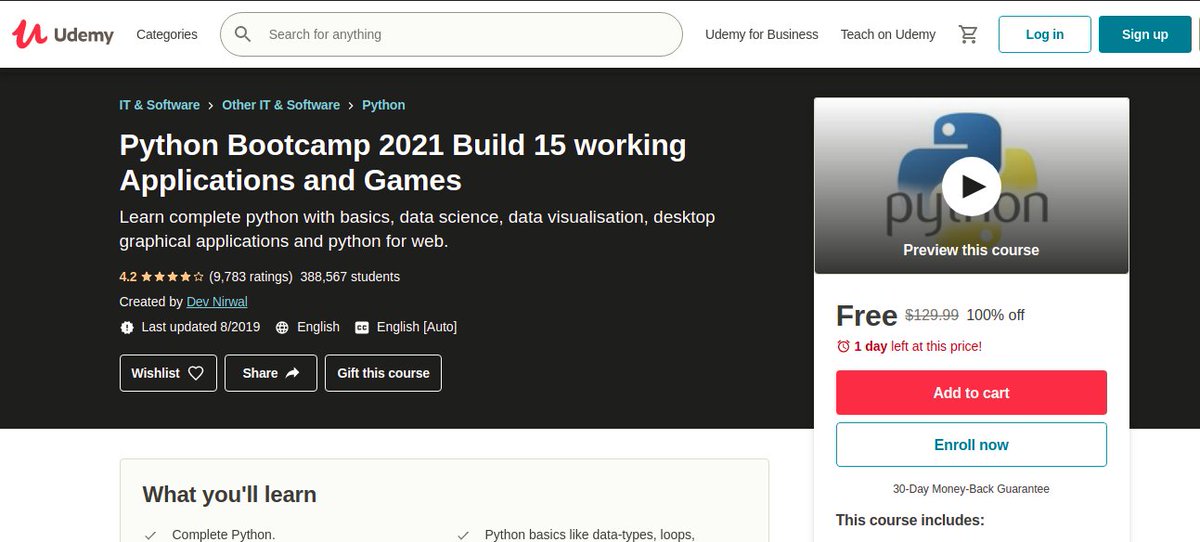Viewport: 1200px width, 542px height.
Task: Click 'This course includes:' heading
Action: 910,520
